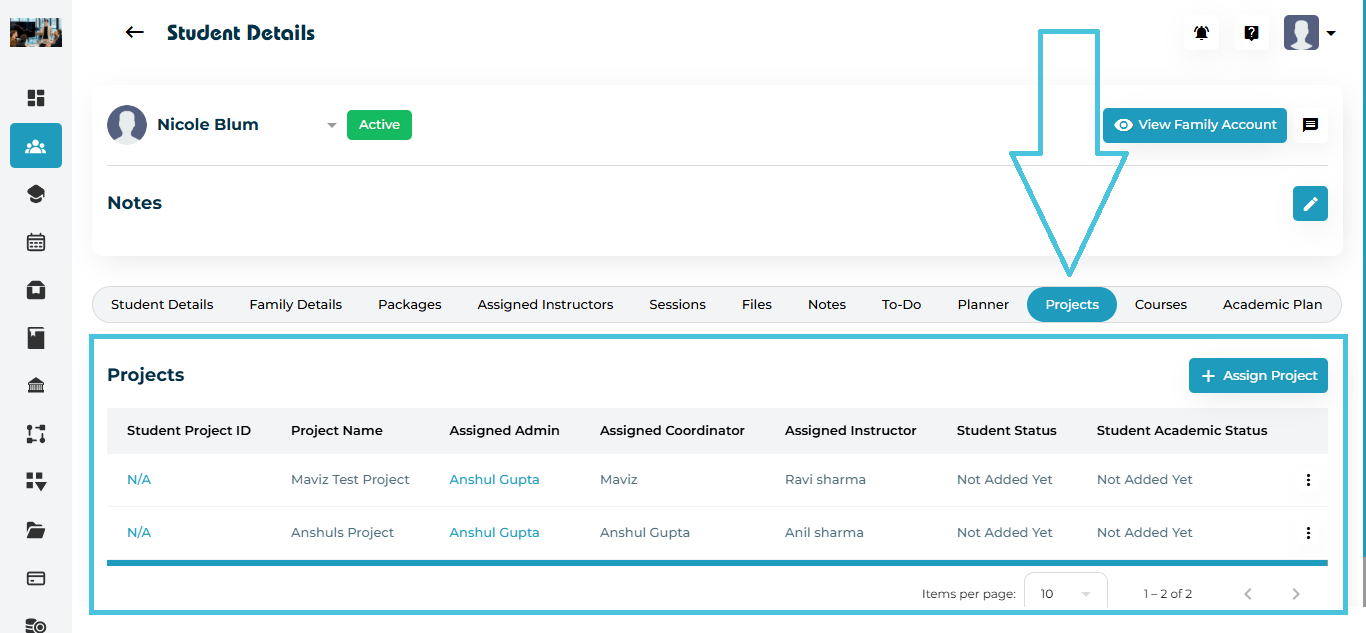Switch to the Courses tab
The width and height of the screenshot is (1366, 633).
tap(1160, 305)
